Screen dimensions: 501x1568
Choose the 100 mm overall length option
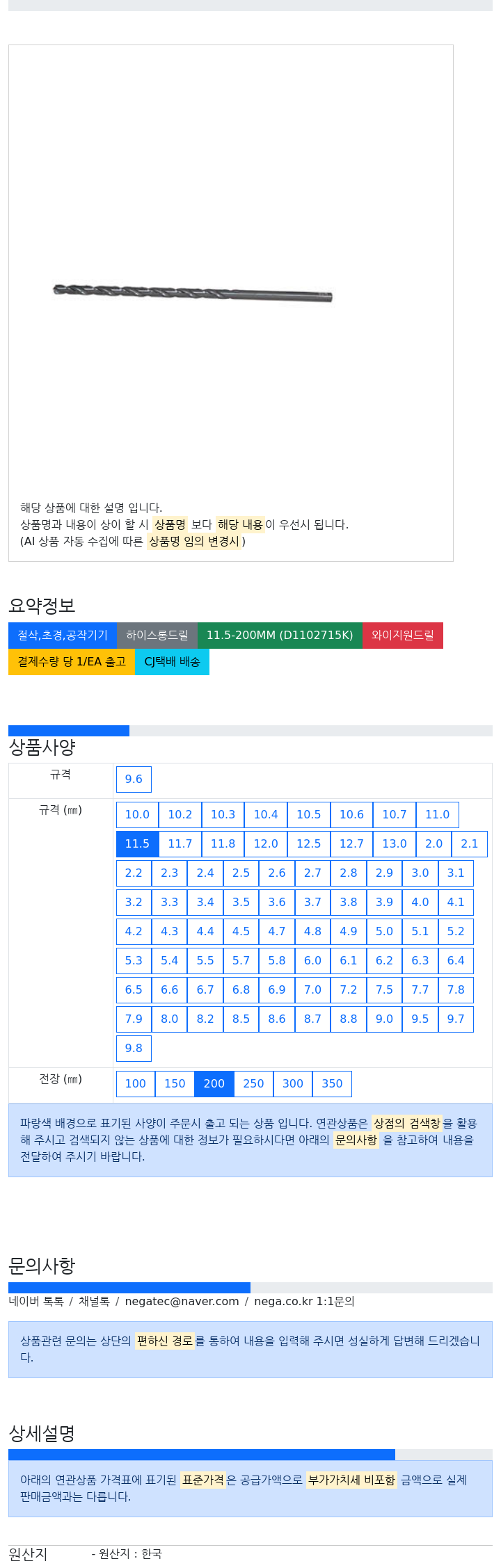[136, 1084]
